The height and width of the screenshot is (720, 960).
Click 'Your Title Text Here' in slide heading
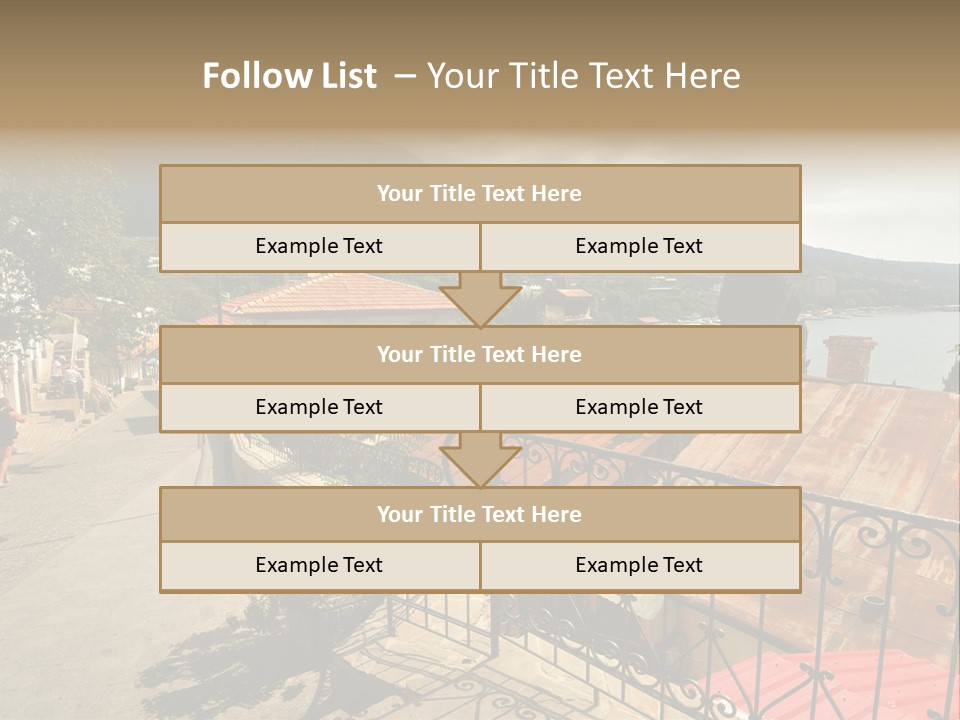coord(584,76)
